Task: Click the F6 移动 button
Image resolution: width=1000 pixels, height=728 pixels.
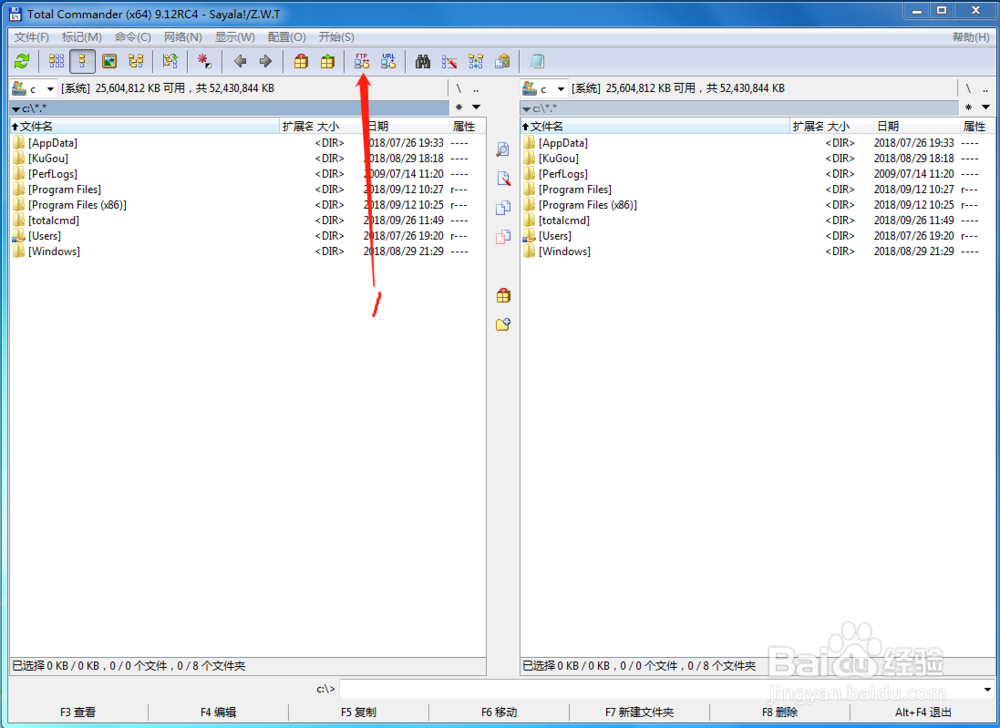Action: tap(499, 712)
